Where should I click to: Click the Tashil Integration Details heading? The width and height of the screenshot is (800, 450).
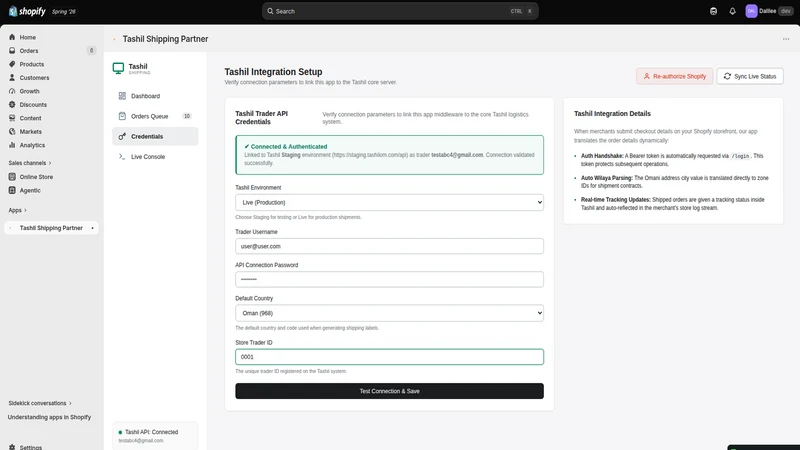coord(612,114)
